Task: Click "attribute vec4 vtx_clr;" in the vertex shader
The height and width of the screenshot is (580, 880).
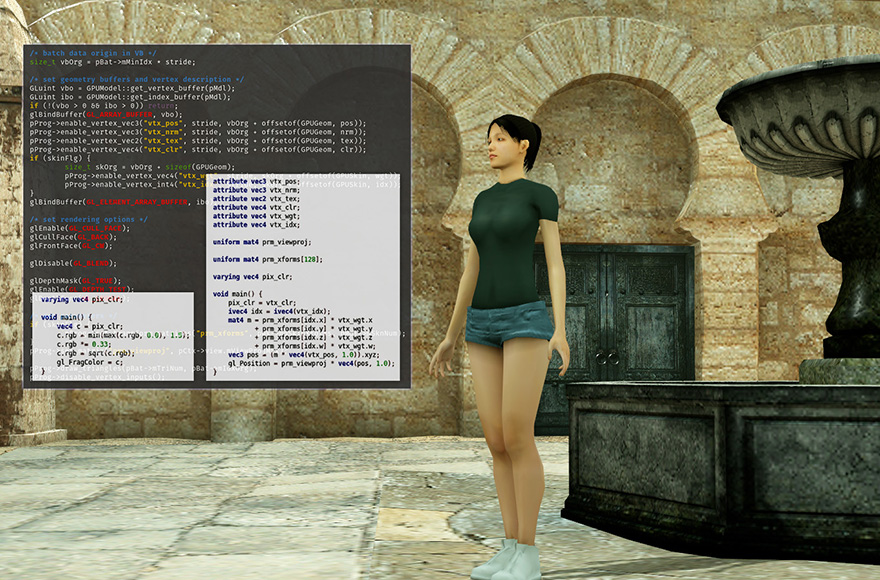Action: pos(256,207)
